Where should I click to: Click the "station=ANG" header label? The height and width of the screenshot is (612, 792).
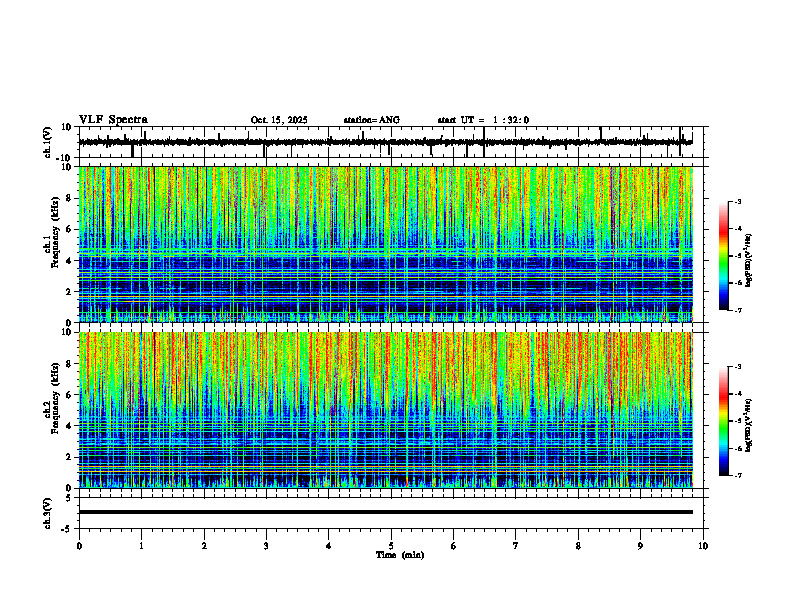[371, 120]
